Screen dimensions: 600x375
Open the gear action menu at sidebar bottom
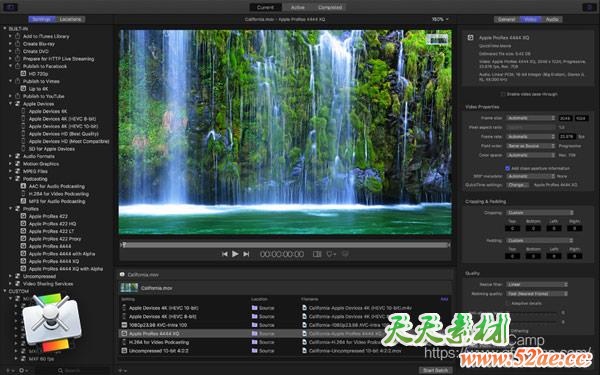coord(22,370)
